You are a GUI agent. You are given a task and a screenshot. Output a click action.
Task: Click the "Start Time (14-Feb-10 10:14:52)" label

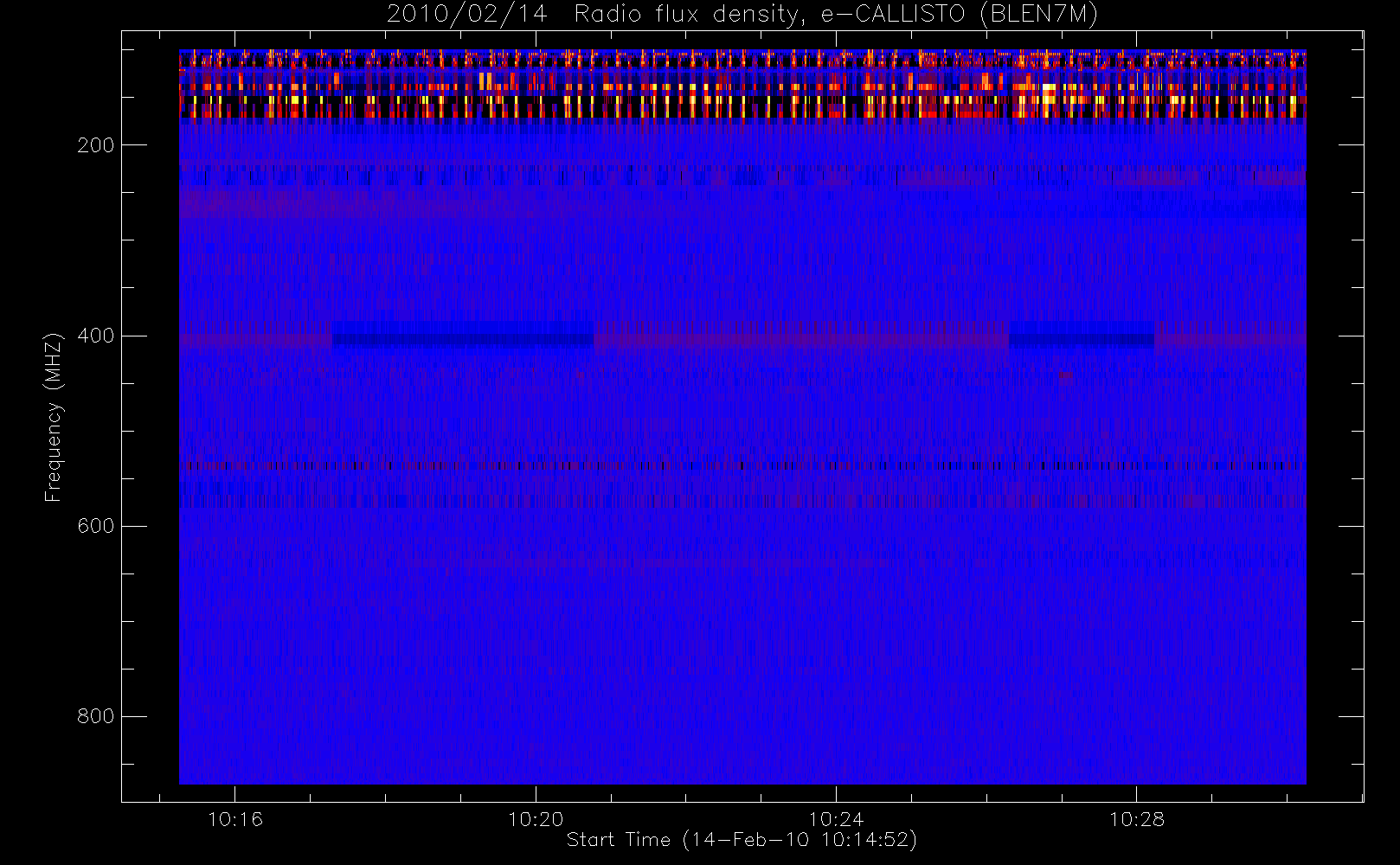click(742, 840)
